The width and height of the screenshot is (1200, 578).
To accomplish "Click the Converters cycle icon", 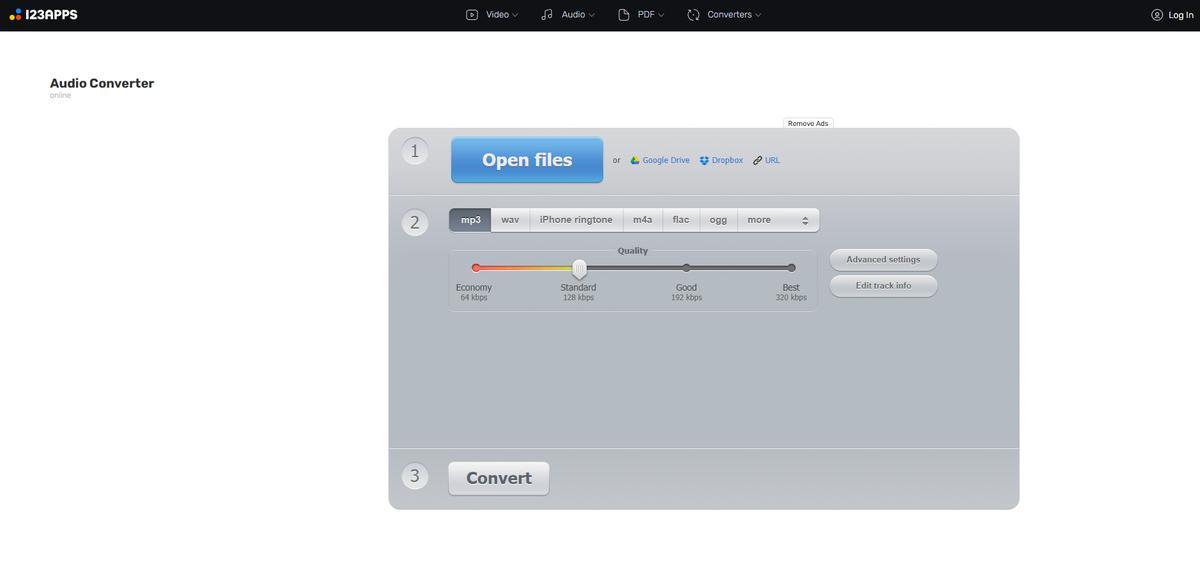I will click(x=693, y=15).
